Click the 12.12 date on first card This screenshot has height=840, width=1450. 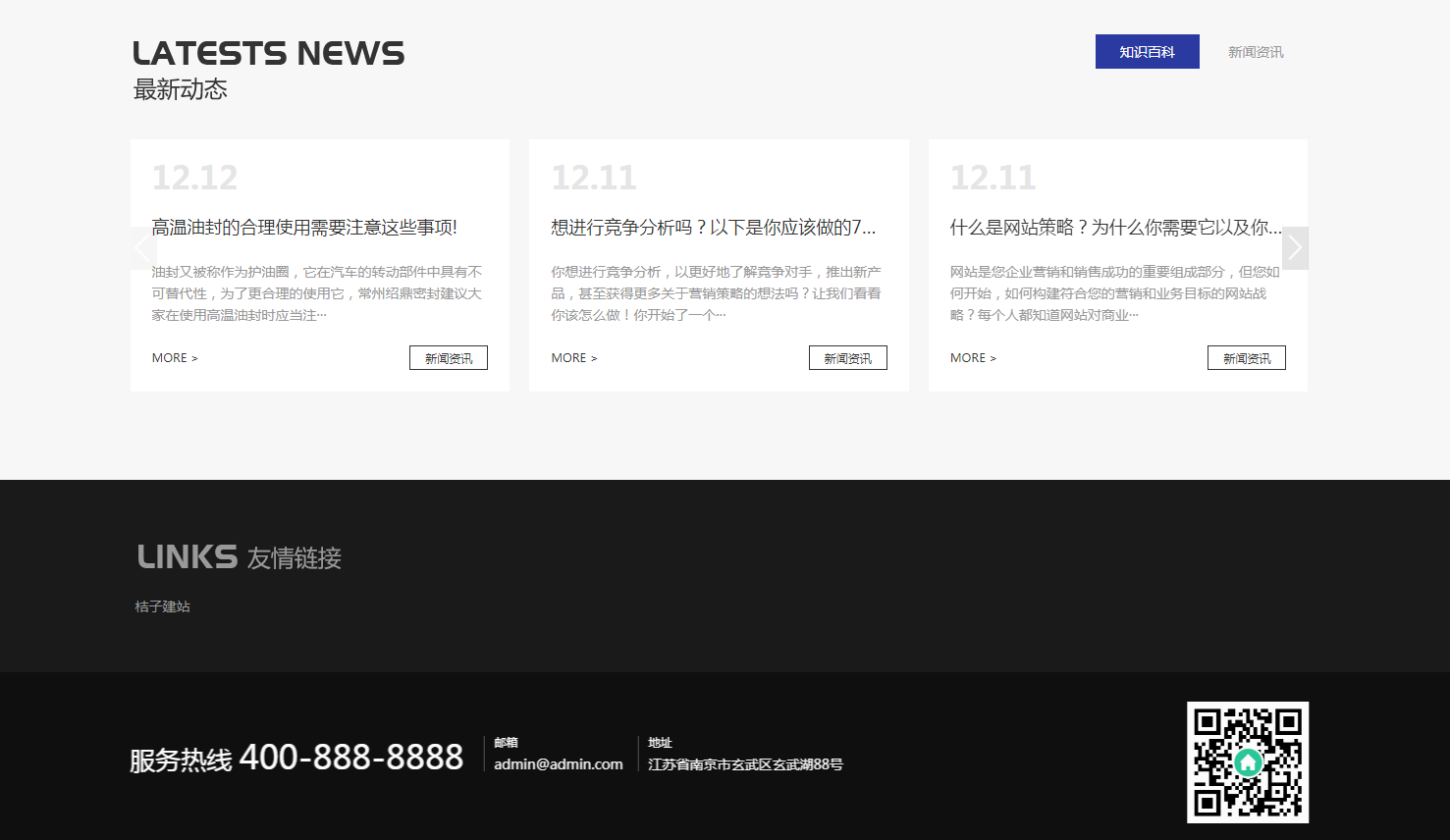coord(194,178)
